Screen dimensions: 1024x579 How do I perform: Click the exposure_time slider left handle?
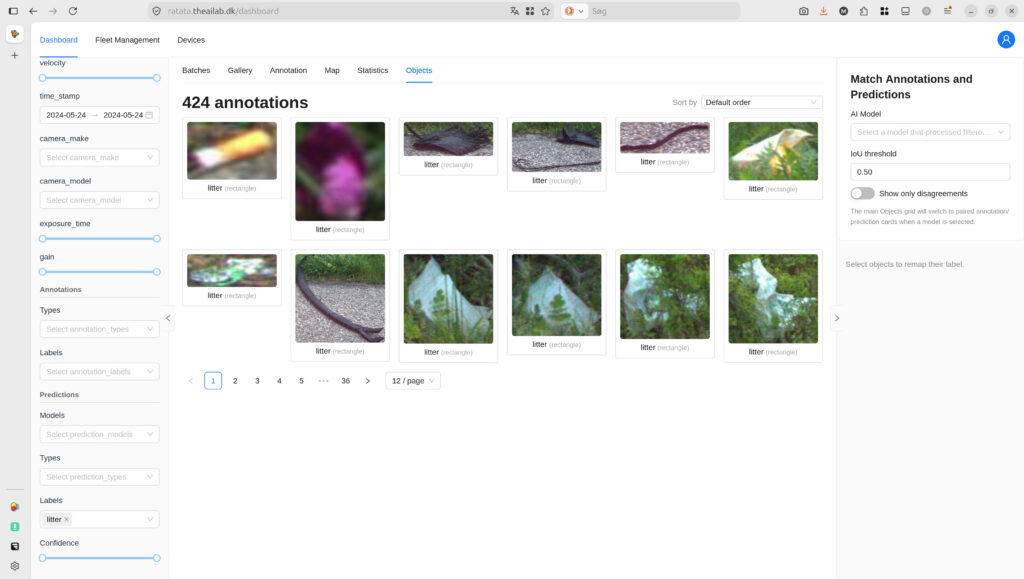pos(42,239)
